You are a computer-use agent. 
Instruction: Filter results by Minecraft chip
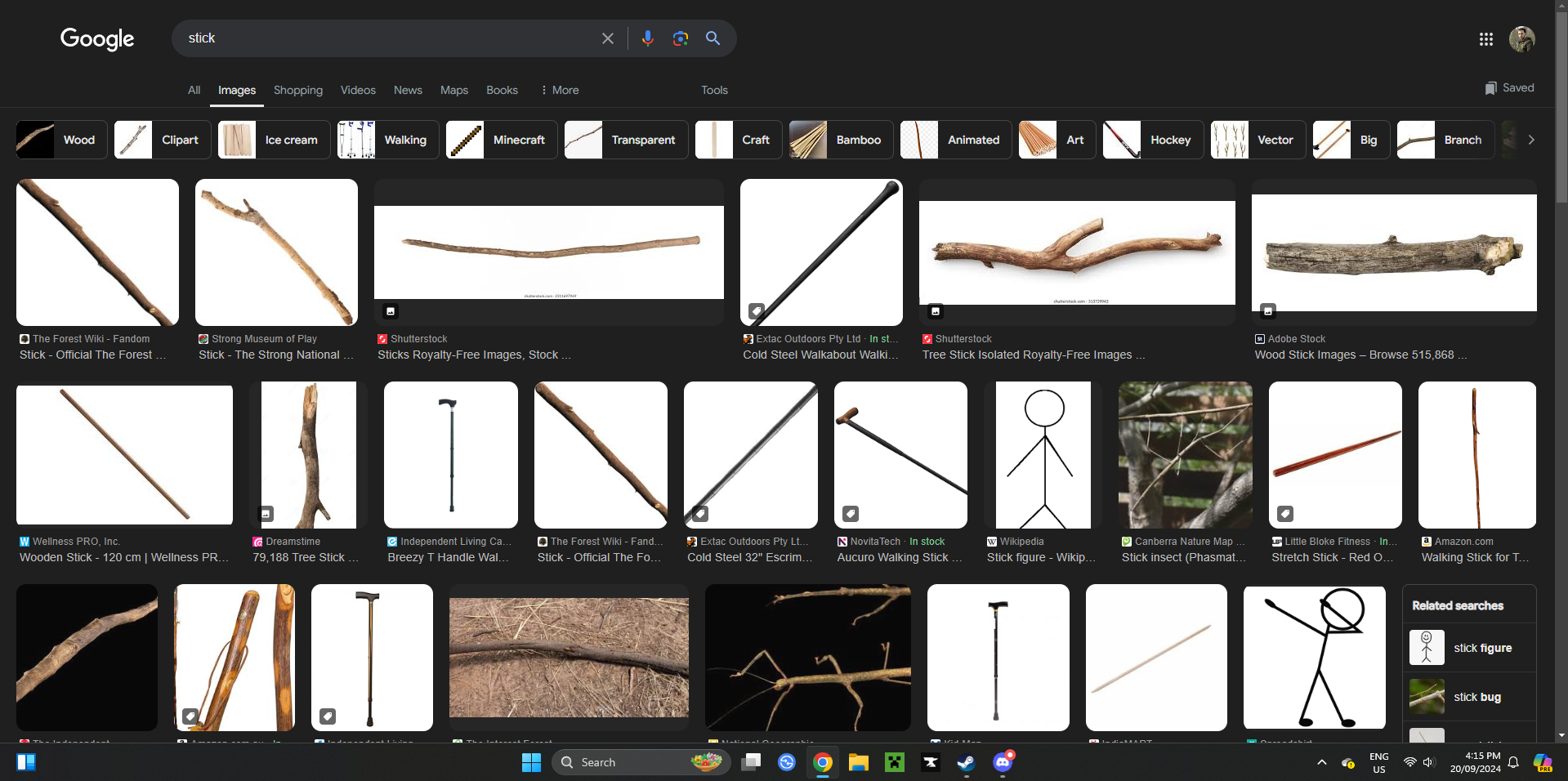[502, 140]
